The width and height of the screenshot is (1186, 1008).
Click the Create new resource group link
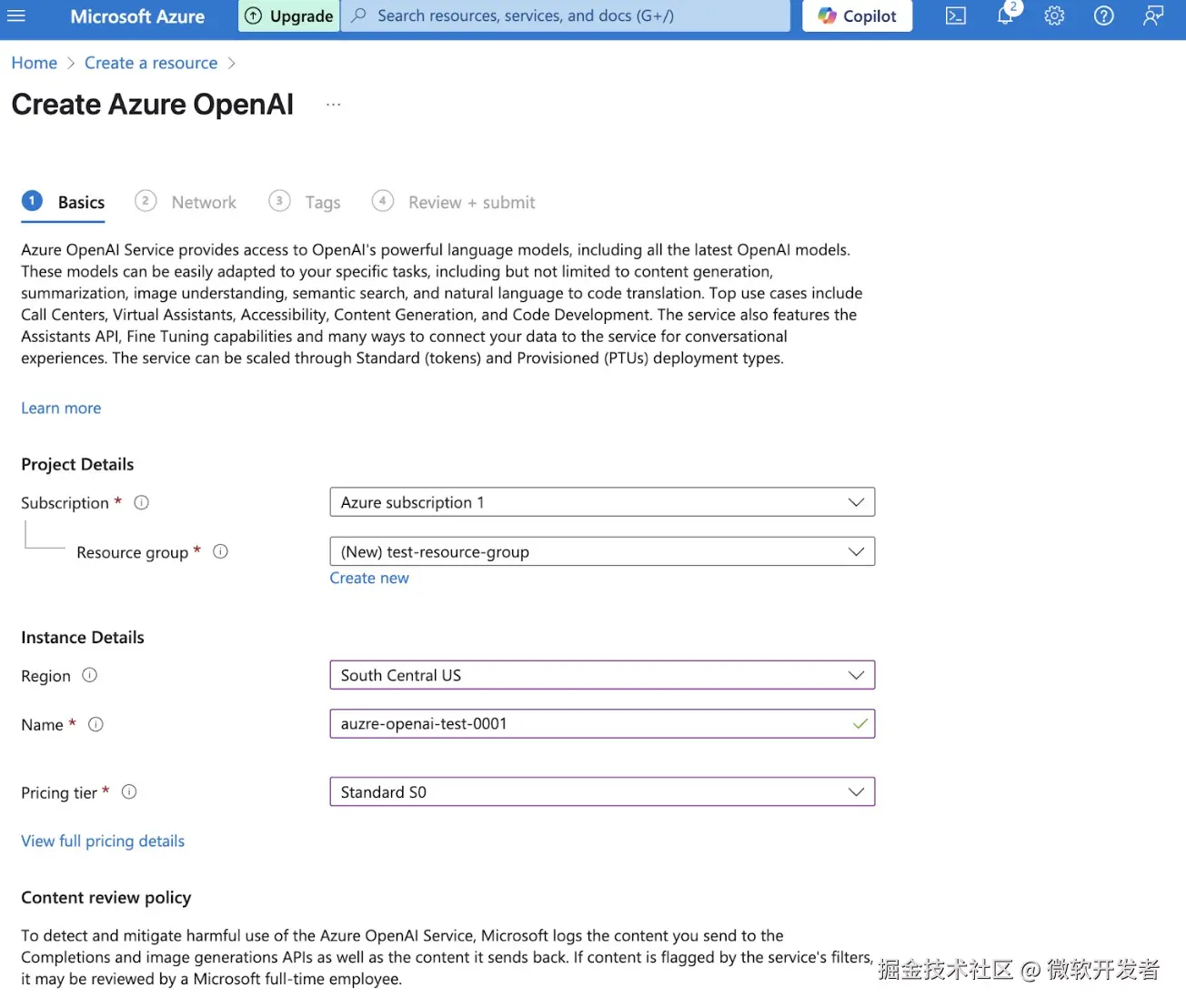[369, 579]
